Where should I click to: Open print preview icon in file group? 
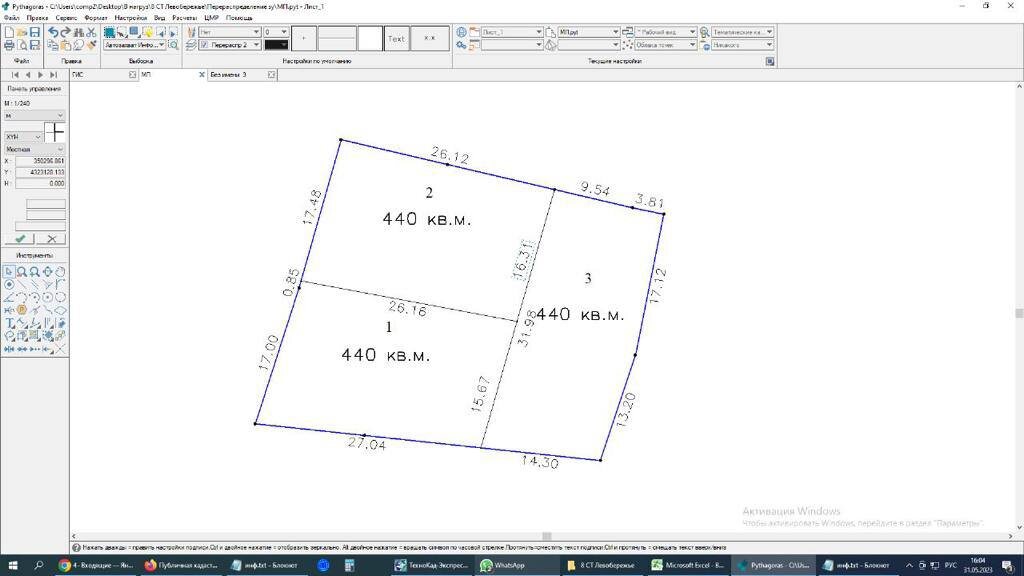[x=22, y=45]
